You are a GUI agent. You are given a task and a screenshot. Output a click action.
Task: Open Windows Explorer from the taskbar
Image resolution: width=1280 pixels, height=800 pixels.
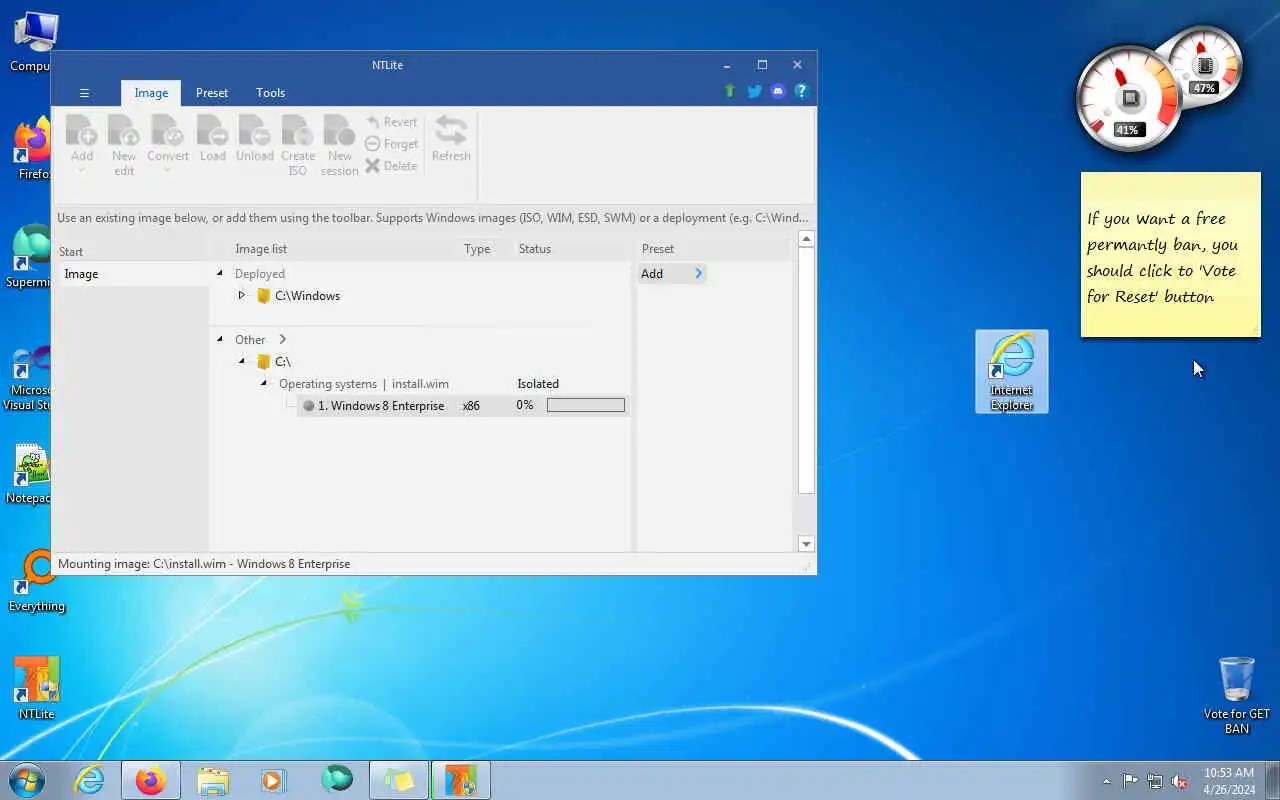point(213,780)
